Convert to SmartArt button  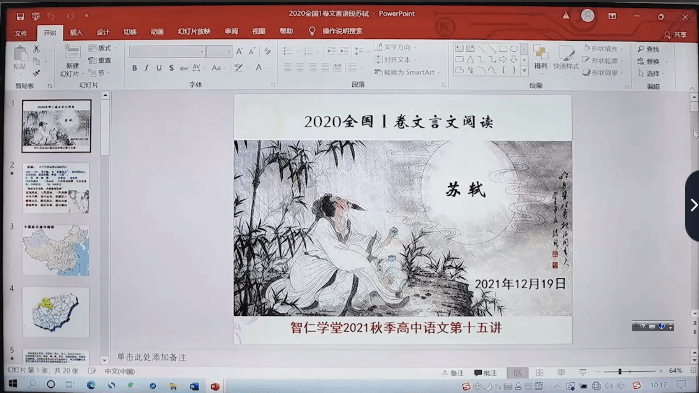pyautogui.click(x=407, y=72)
